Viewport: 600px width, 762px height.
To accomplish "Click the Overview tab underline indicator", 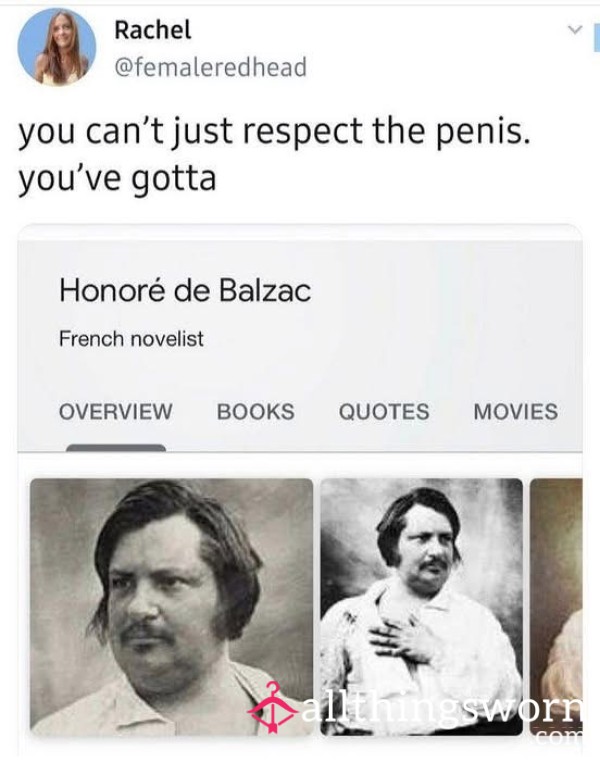I will (116, 448).
